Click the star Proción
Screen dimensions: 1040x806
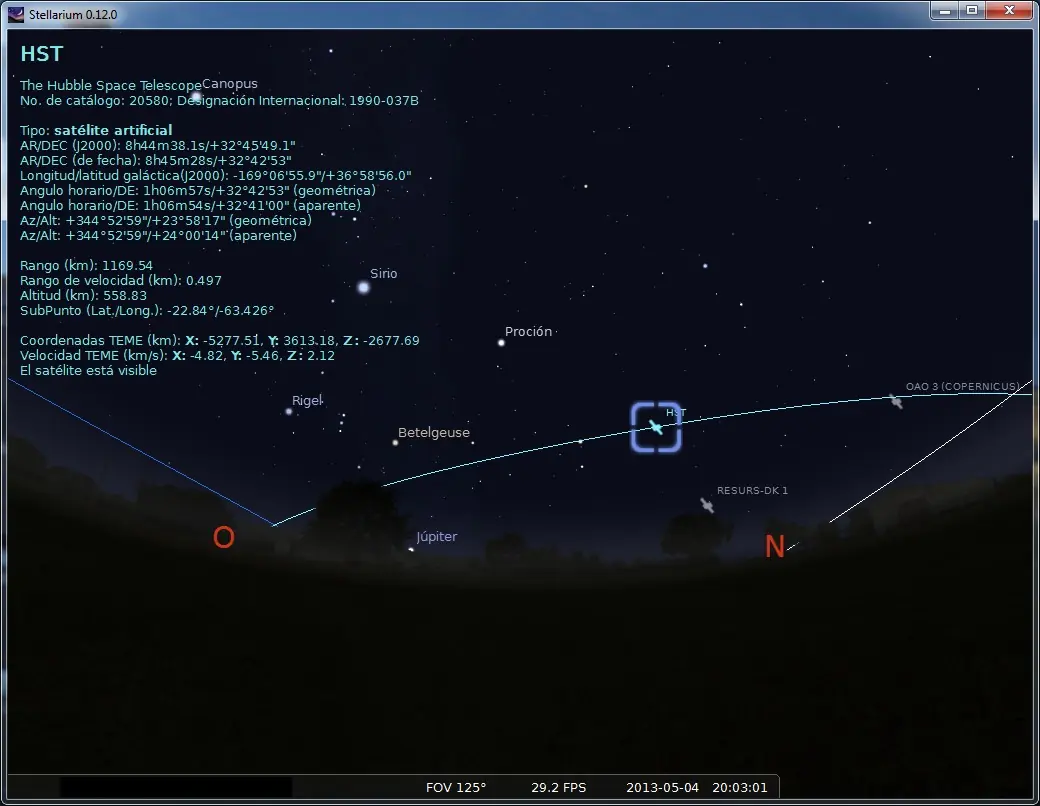pos(501,343)
